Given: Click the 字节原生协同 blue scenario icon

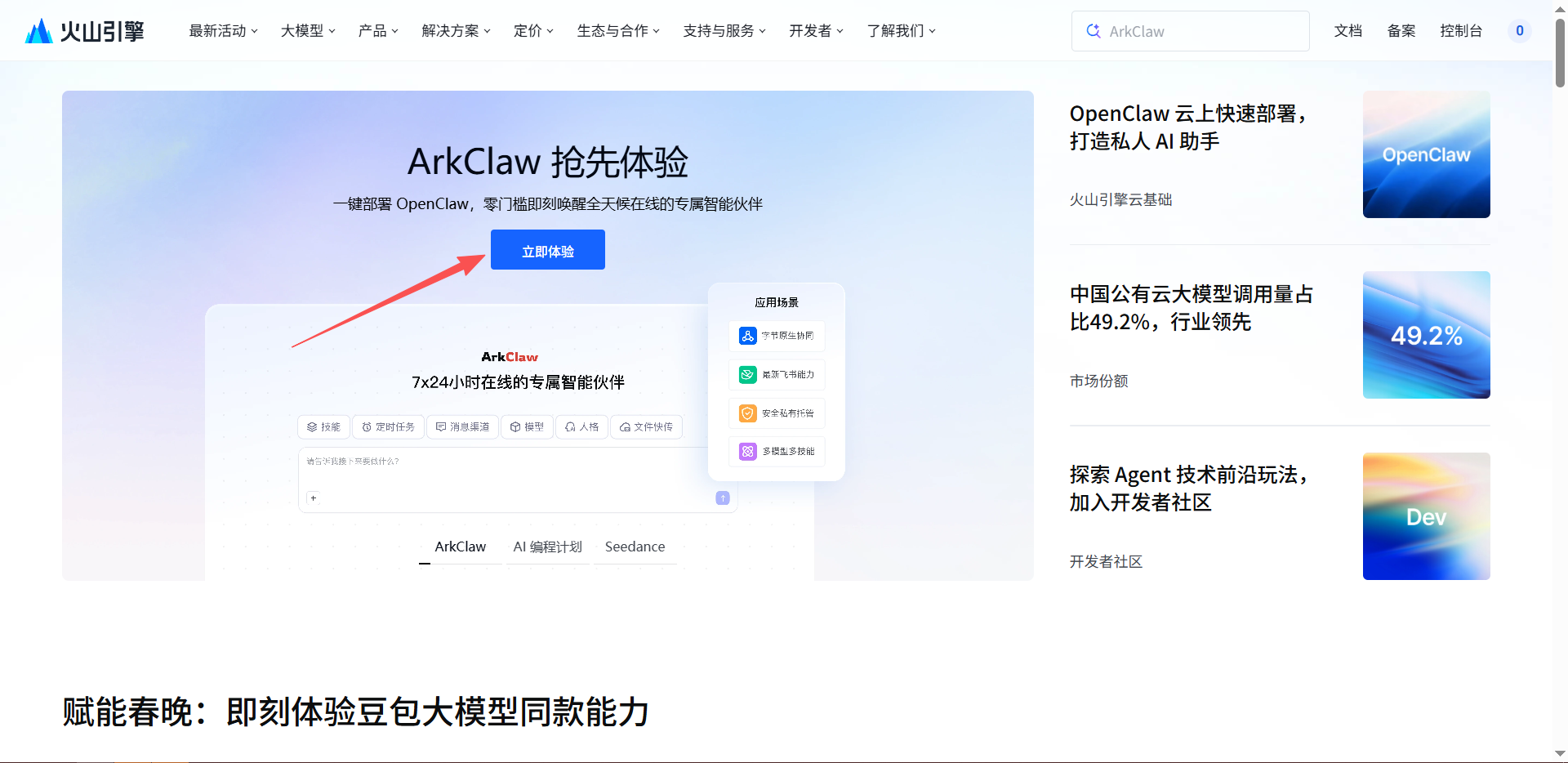Looking at the screenshot, I should [747, 336].
